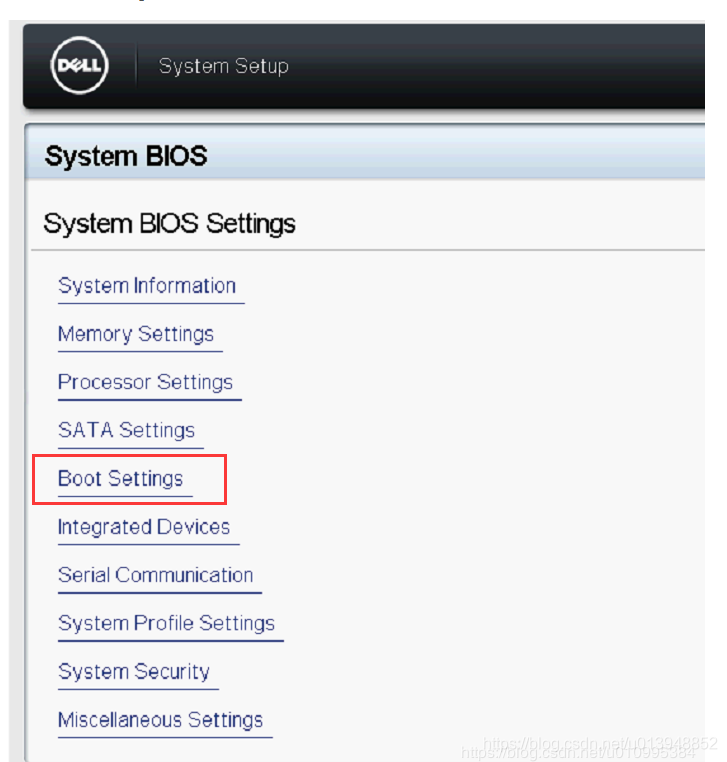
Task: Click the vertical divider beside the Dell logo
Action: [x=134, y=67]
